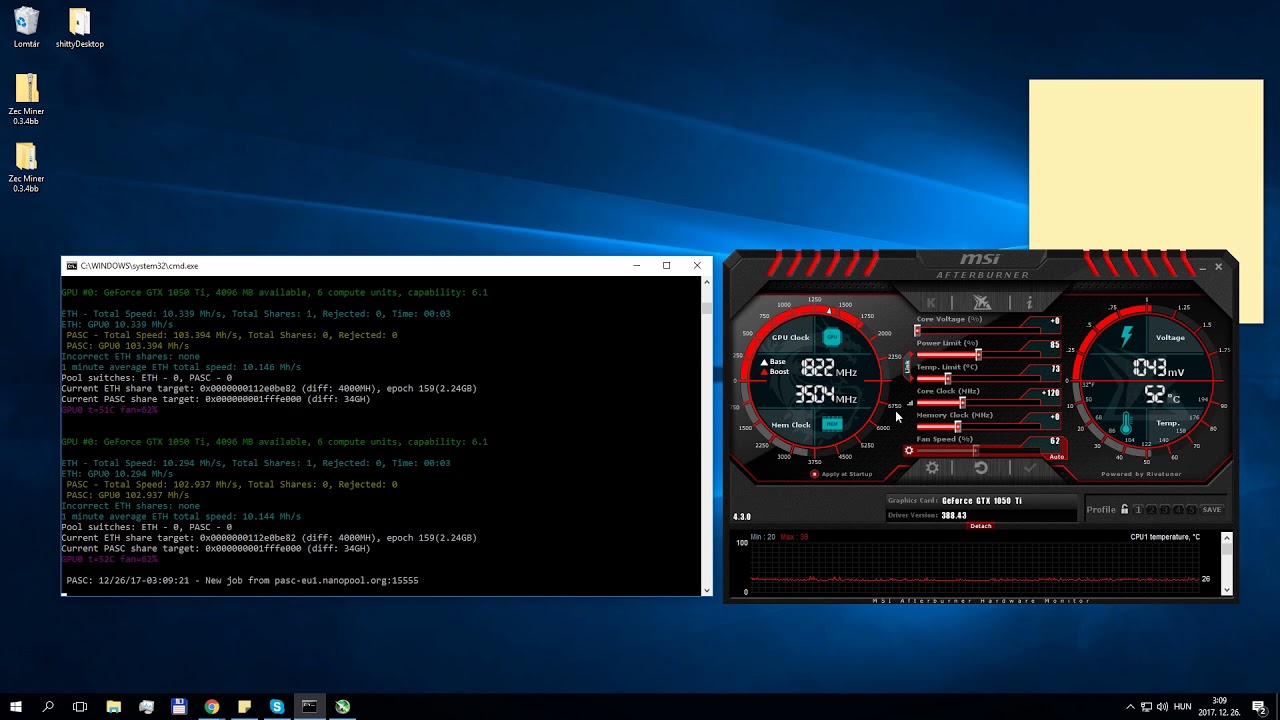This screenshot has height=720, width=1280.
Task: Click the Temp. Limit slider handle
Action: click(x=947, y=378)
